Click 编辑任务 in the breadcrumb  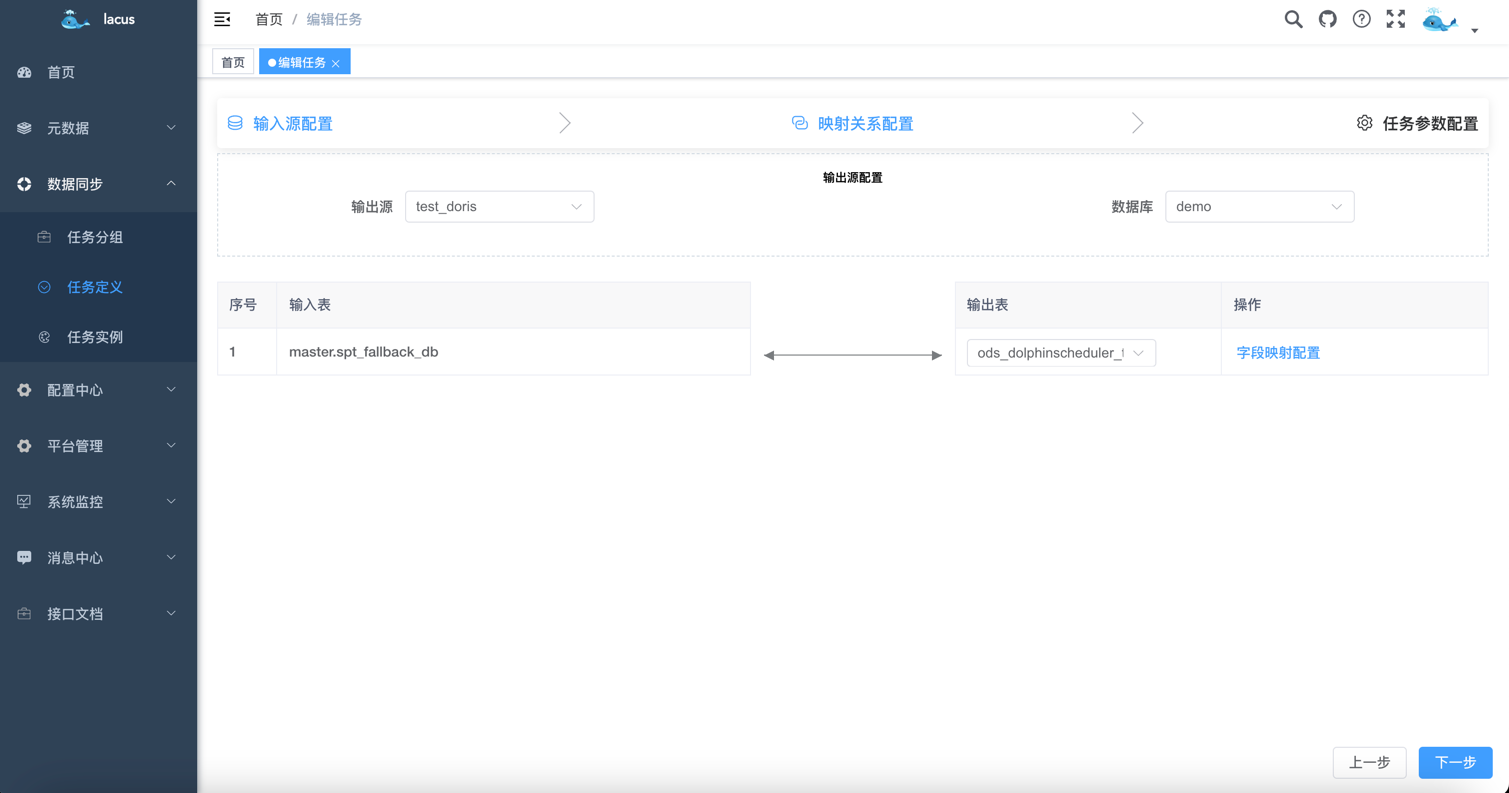pyautogui.click(x=334, y=19)
